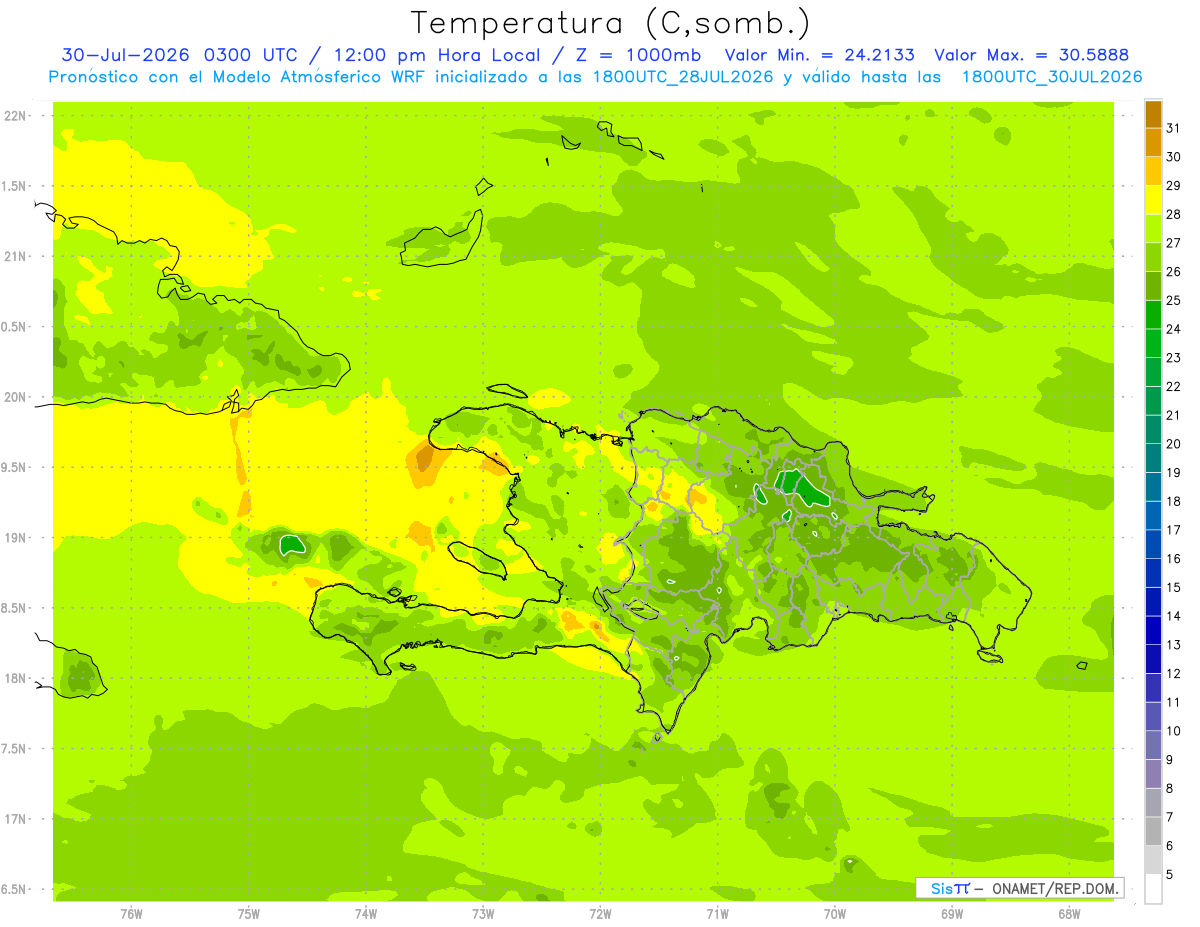
Task: Click the latitude axis label "22N"
Action: click(x=16, y=116)
